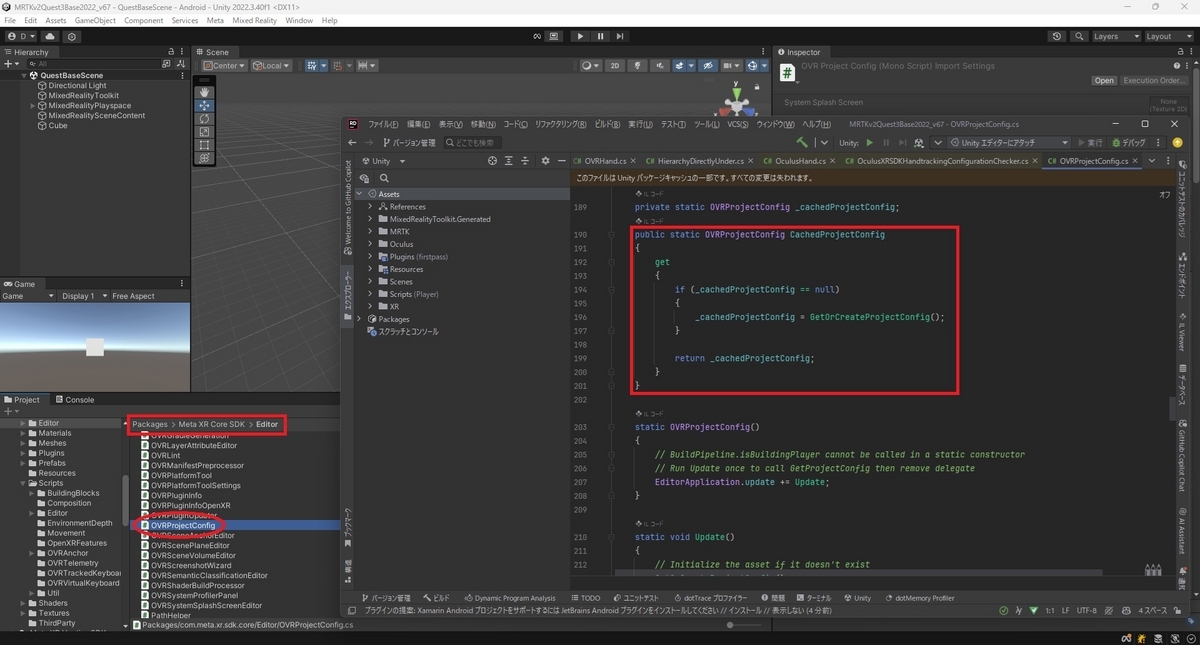Image resolution: width=1200 pixels, height=645 pixels.
Task: Click the Unity cloud services icon
Action: coord(50,36)
